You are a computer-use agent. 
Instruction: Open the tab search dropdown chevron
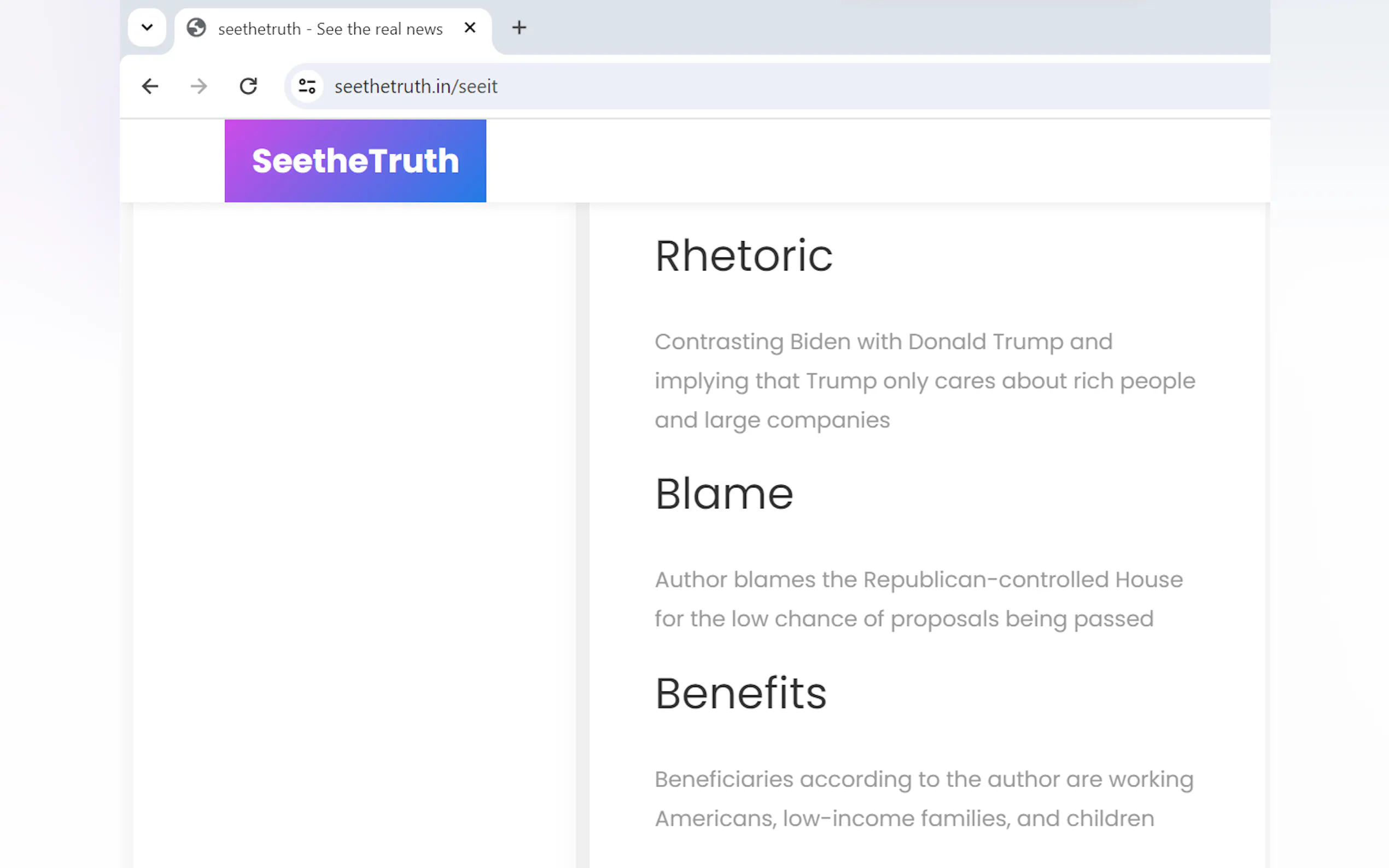click(147, 27)
